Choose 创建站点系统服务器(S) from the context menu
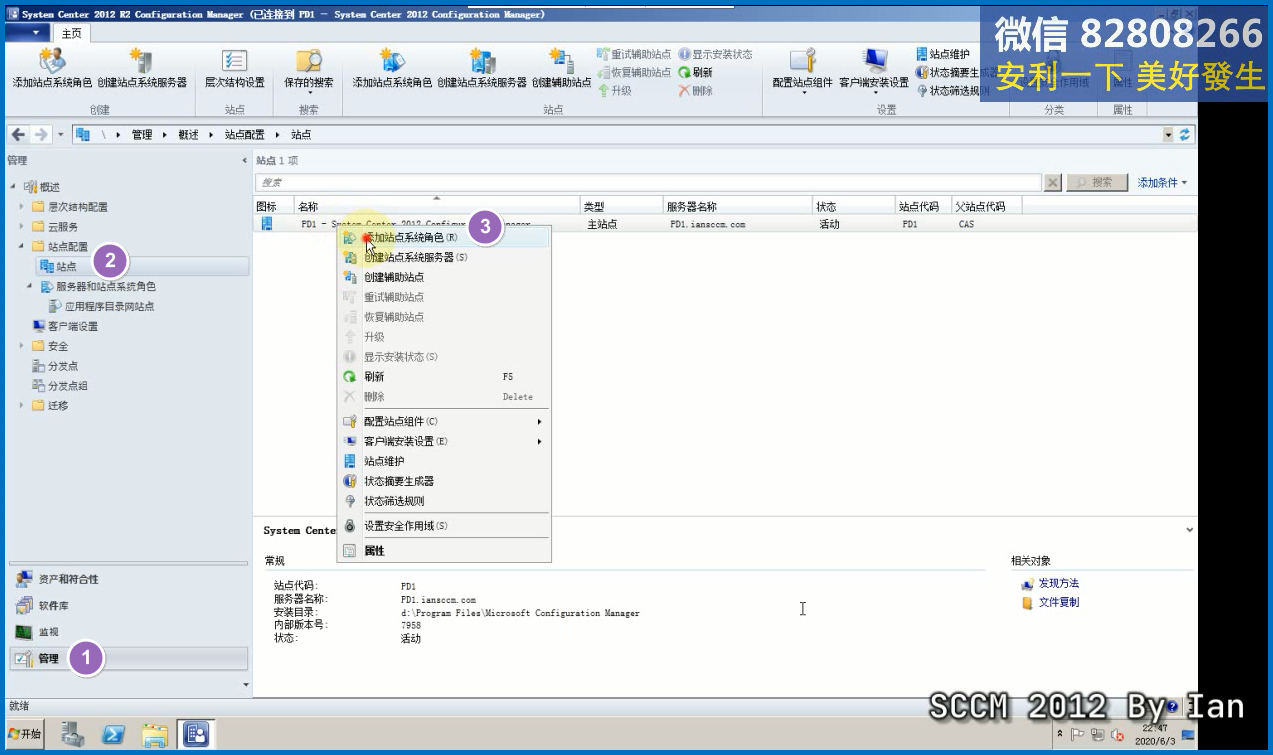The image size is (1273, 755). [445, 257]
